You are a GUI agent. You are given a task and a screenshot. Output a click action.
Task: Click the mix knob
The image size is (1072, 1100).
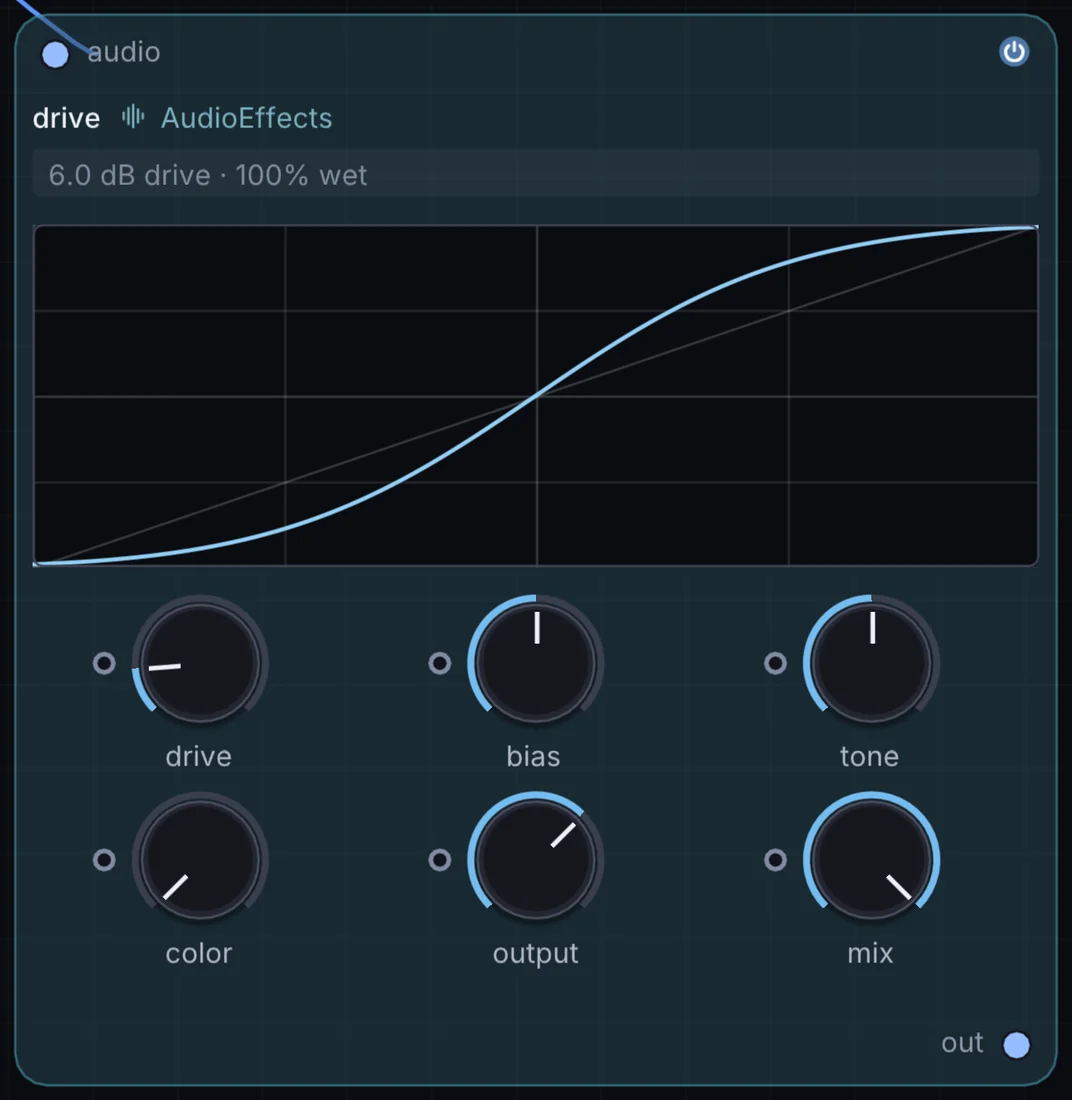pyautogui.click(x=871, y=860)
